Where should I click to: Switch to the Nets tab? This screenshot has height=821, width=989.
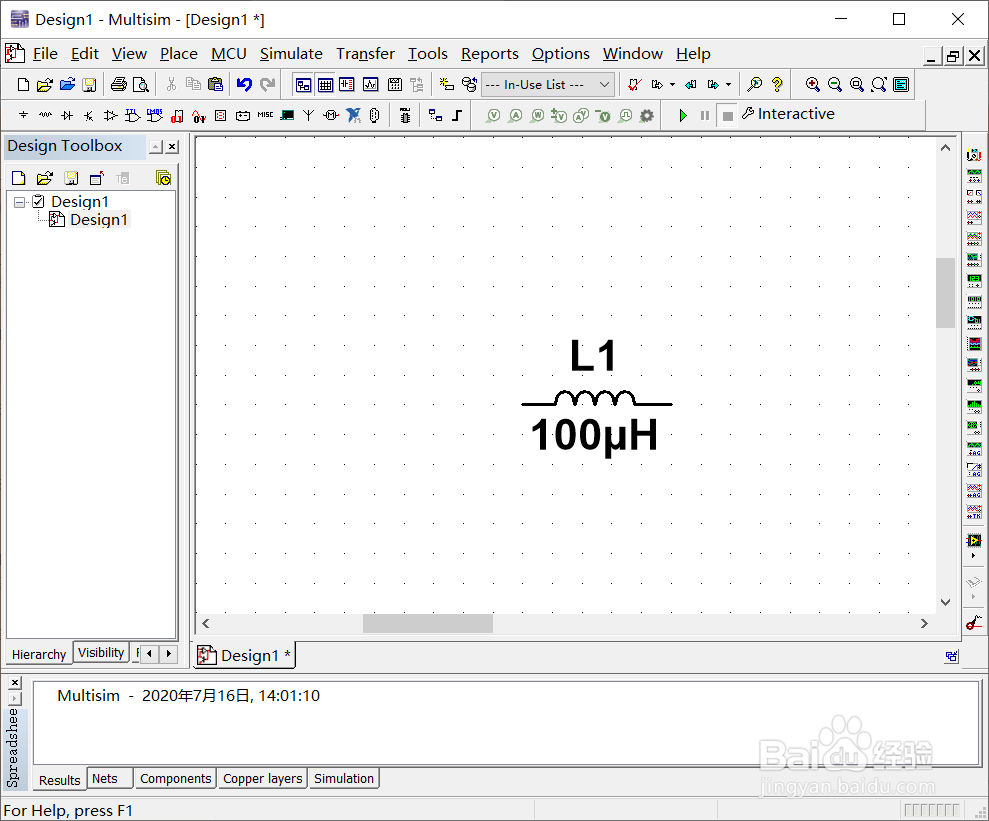coord(105,779)
